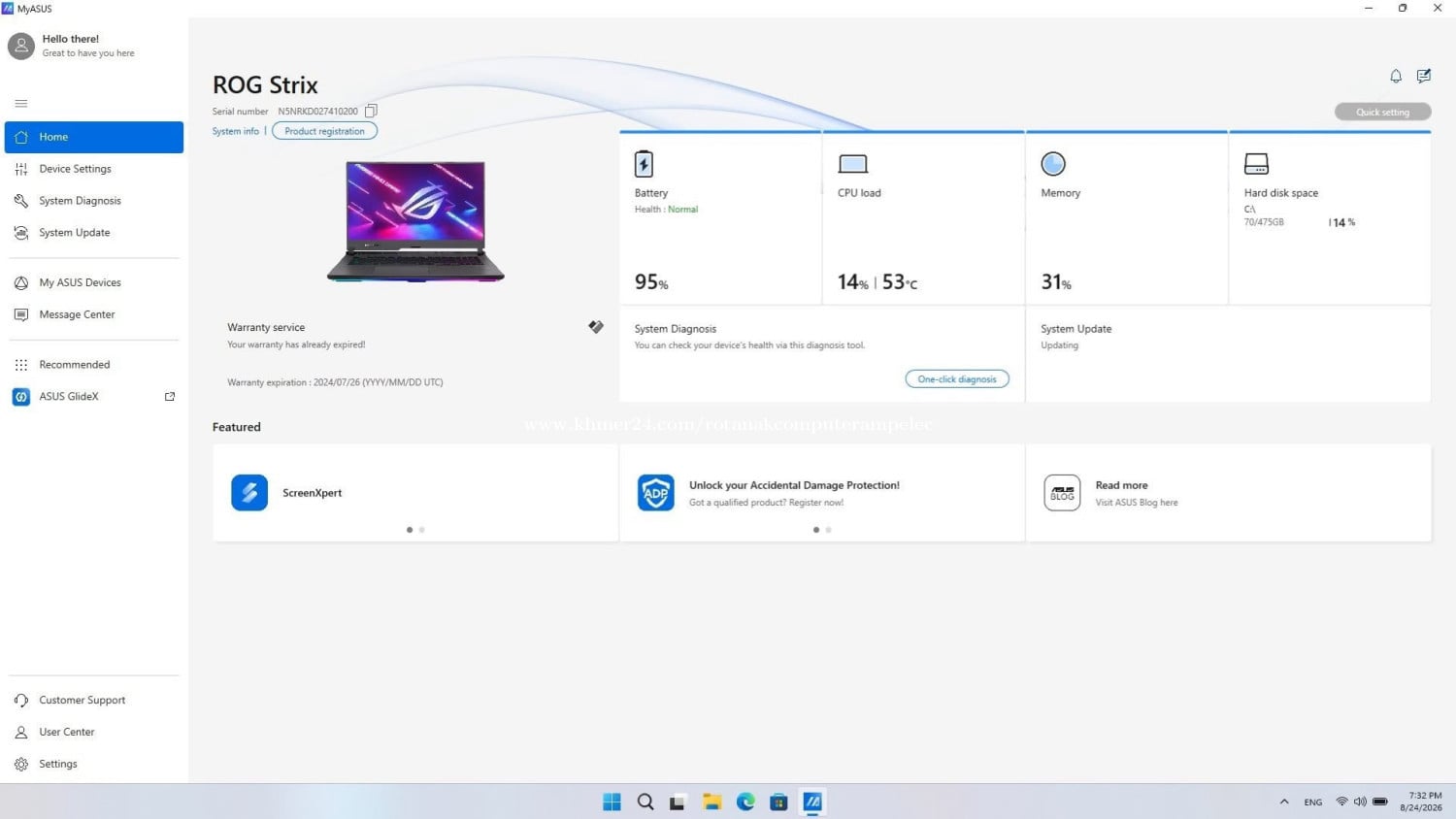Open the taskbar clock and date
The height and width of the screenshot is (819, 1456).
tap(1421, 802)
